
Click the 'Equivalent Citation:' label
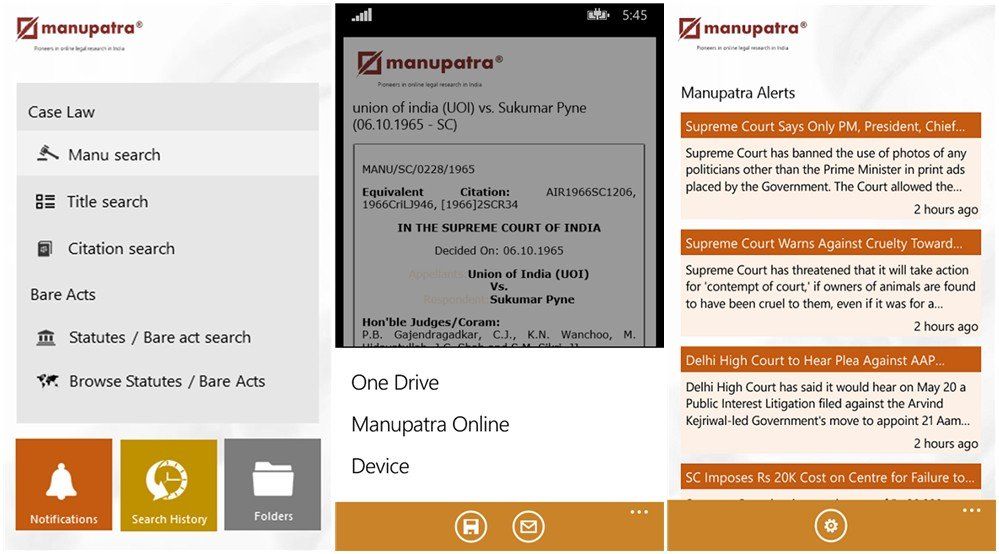coord(436,192)
